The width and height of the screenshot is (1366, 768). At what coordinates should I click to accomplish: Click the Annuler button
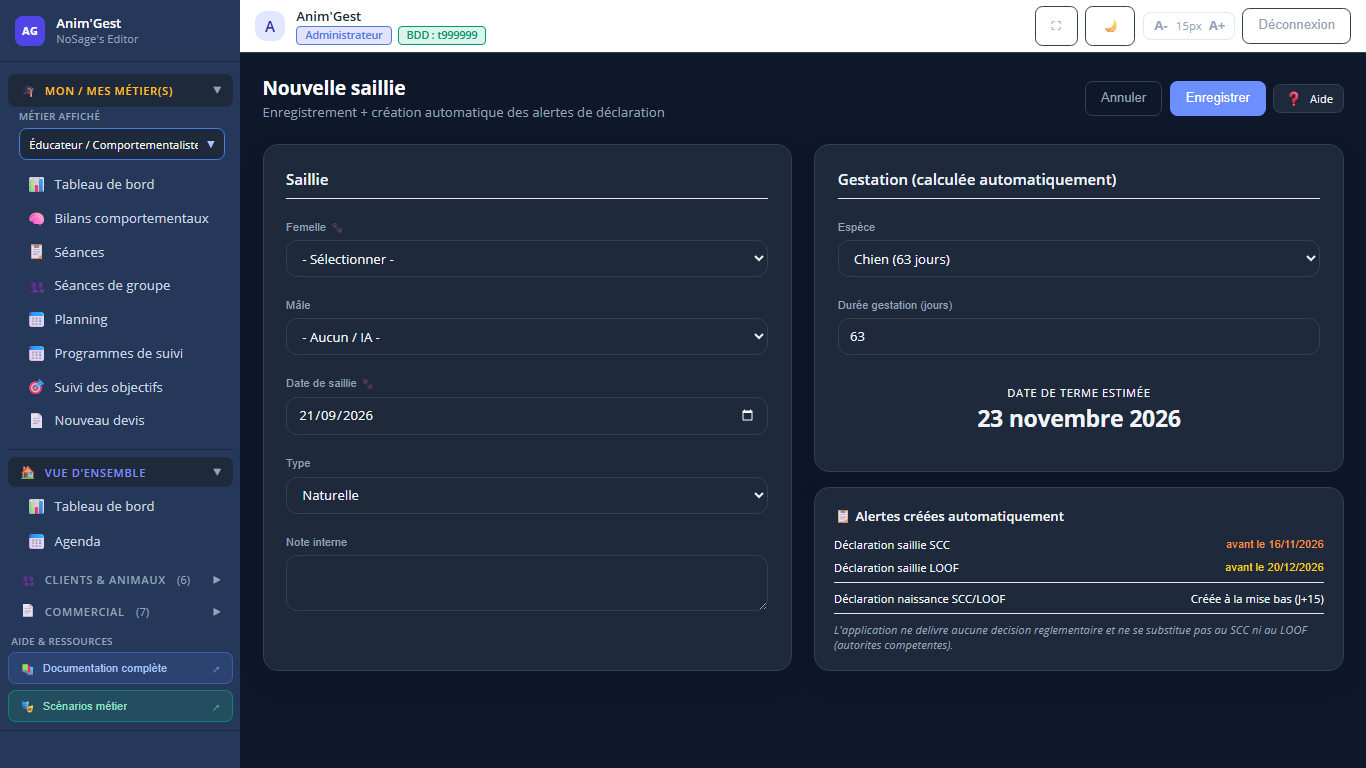coord(1123,98)
